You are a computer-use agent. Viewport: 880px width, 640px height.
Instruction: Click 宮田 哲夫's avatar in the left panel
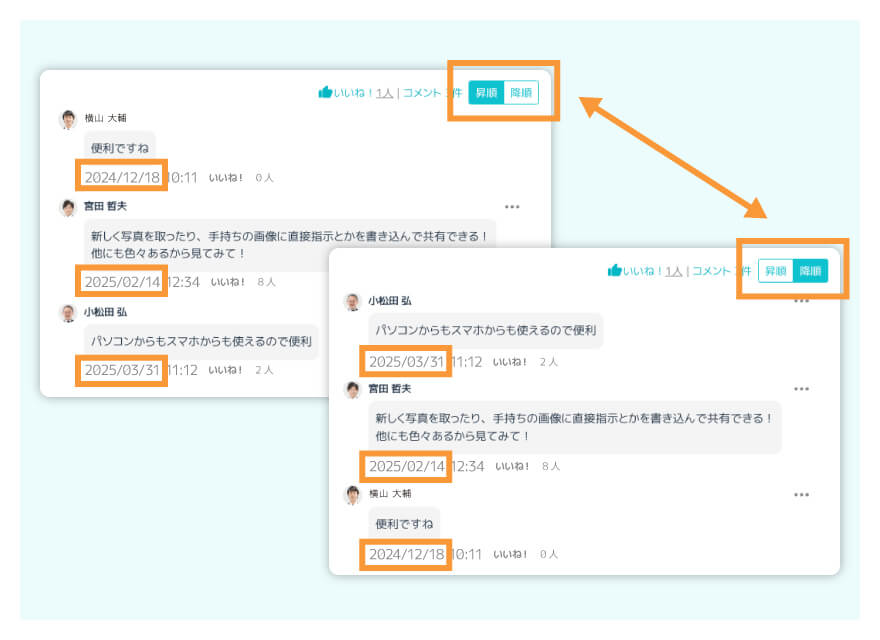(68, 208)
